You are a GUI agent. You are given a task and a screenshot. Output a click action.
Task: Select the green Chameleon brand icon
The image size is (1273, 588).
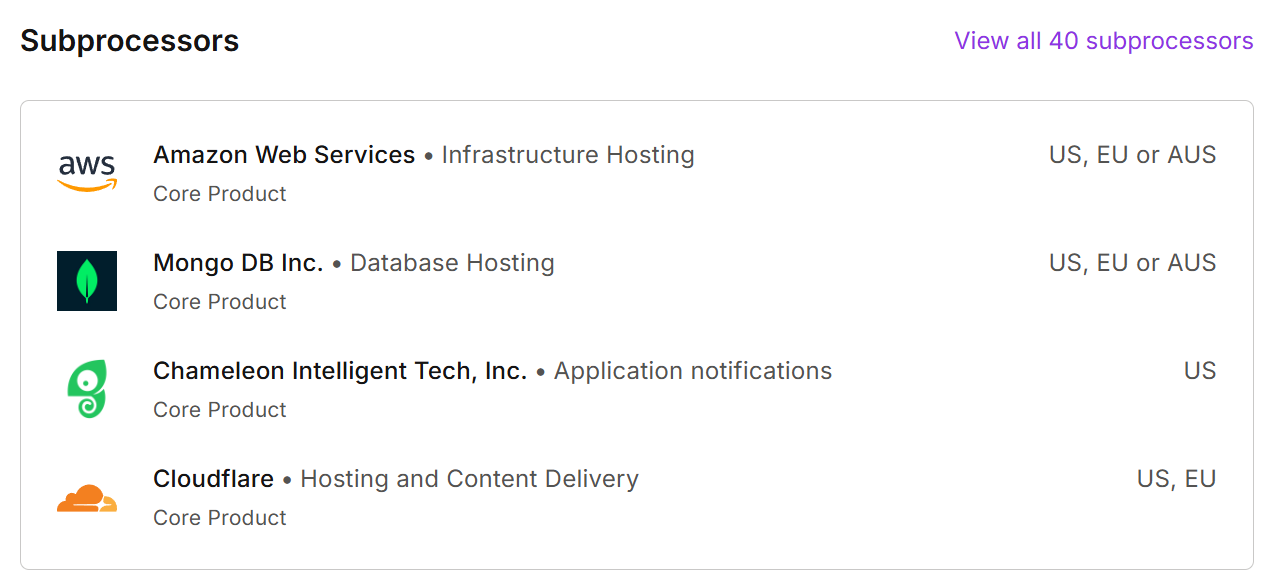(87, 388)
